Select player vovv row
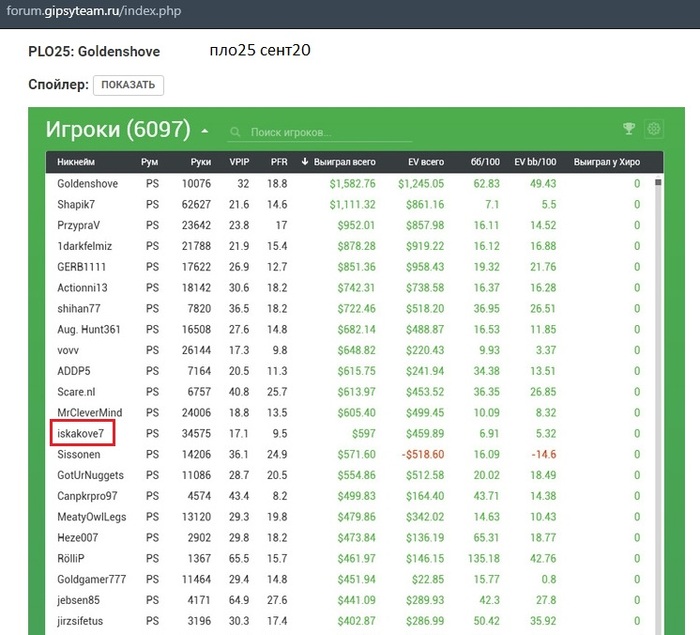Screen dimensions: 700x635 point(349,350)
